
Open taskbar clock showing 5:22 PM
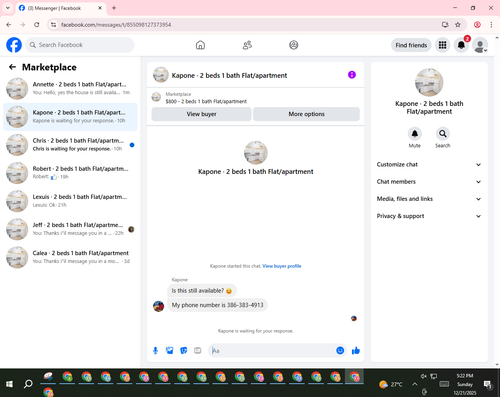465,384
